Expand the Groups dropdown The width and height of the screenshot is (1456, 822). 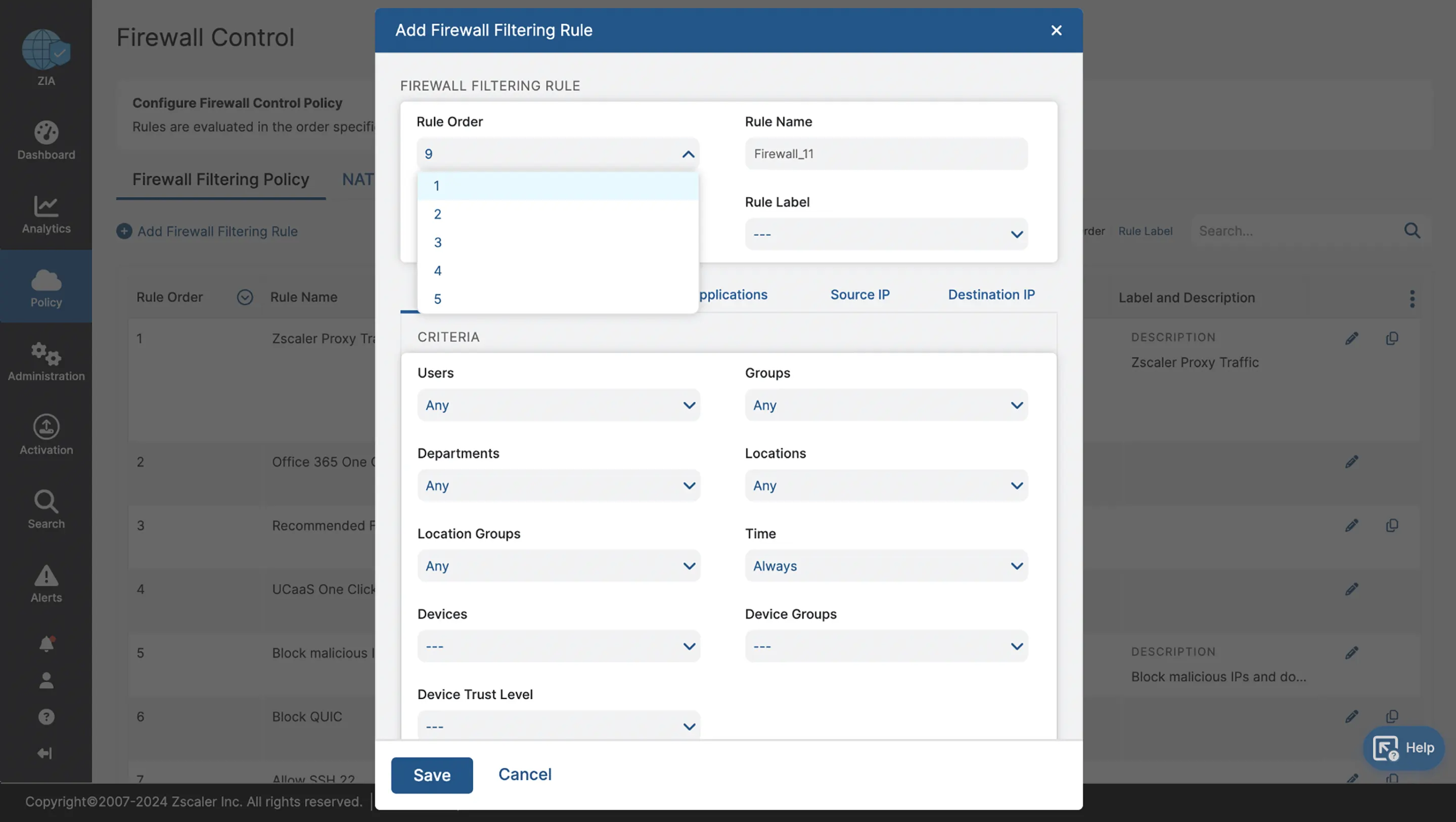[x=886, y=405]
